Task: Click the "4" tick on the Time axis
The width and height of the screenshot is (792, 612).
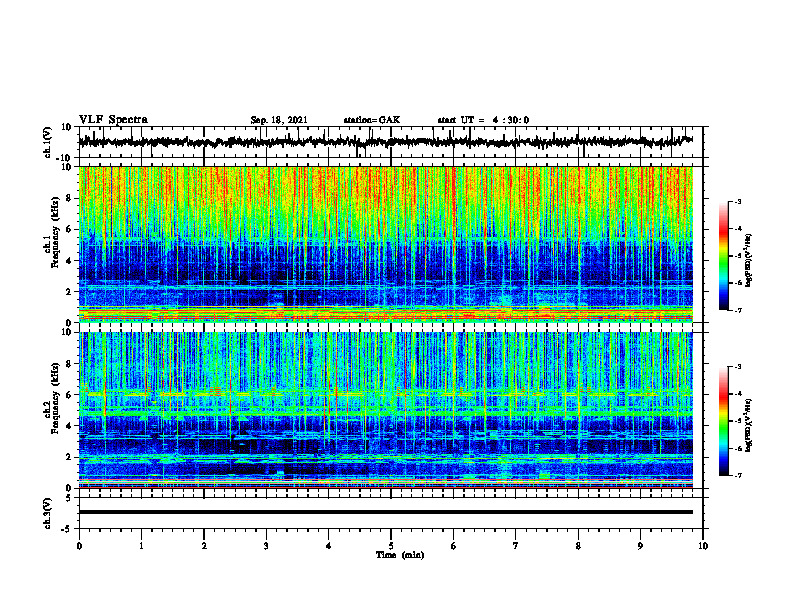Action: tap(329, 546)
